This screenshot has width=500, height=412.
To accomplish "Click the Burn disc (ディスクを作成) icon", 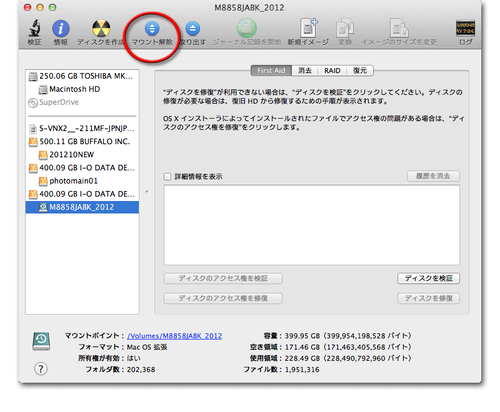I will [x=101, y=28].
